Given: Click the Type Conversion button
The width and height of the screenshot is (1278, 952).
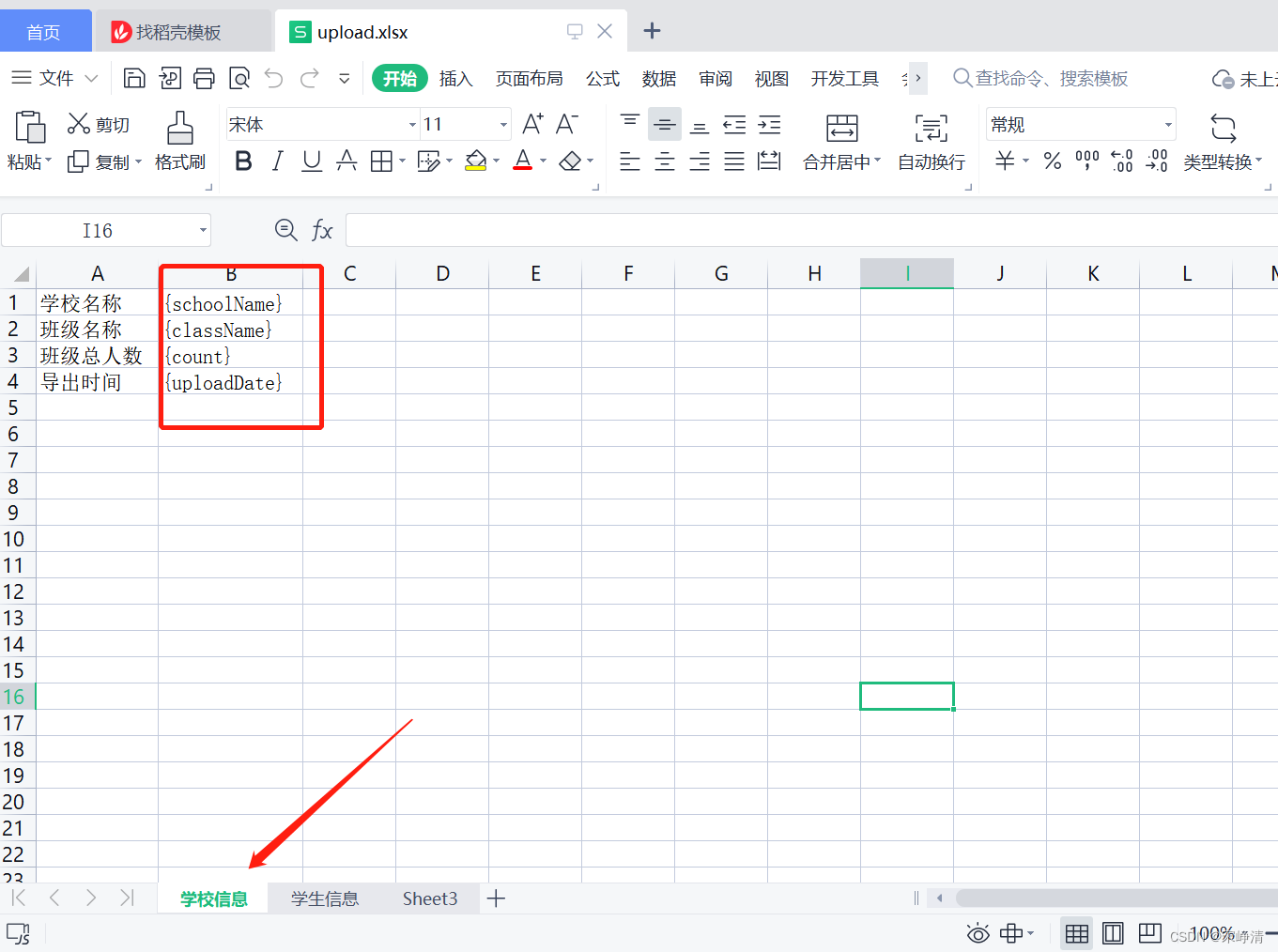Looking at the screenshot, I should click(x=1223, y=142).
